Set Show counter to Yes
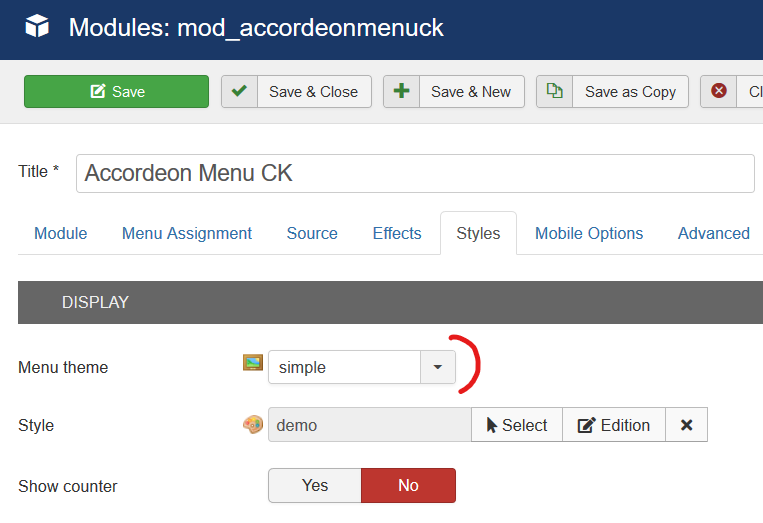This screenshot has height=523, width=763. coord(315,485)
